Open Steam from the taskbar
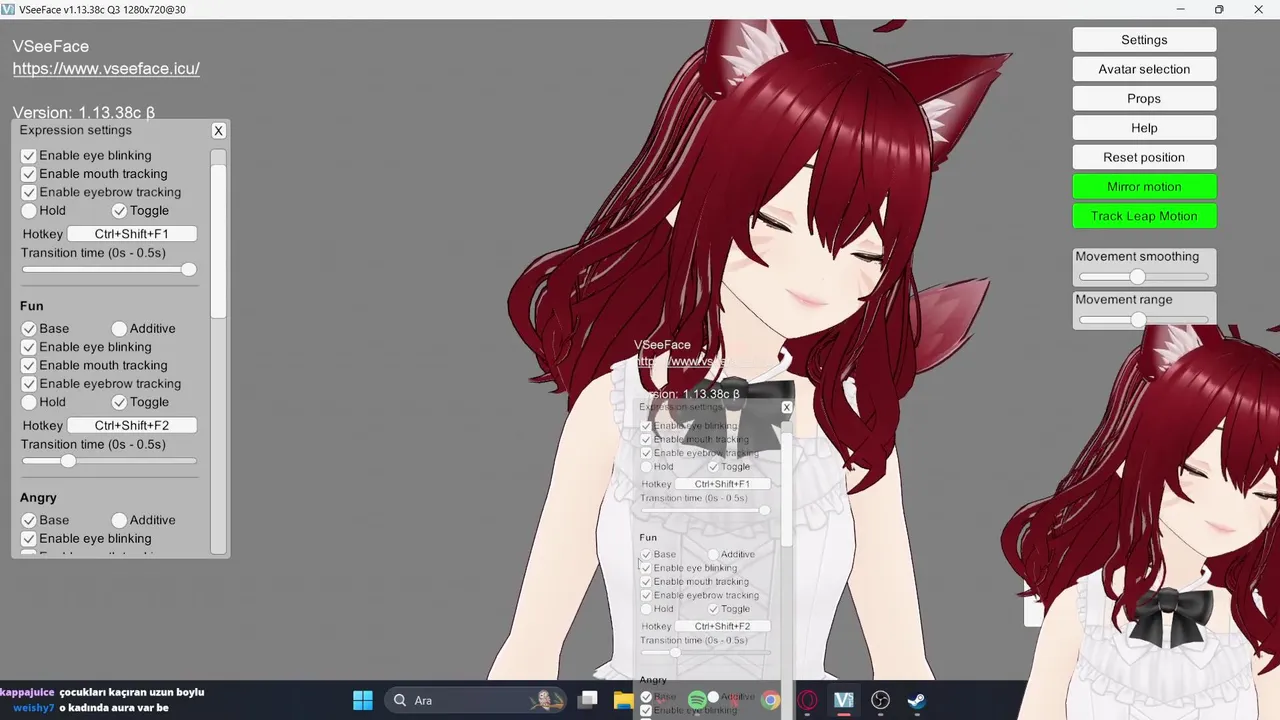 (916, 700)
